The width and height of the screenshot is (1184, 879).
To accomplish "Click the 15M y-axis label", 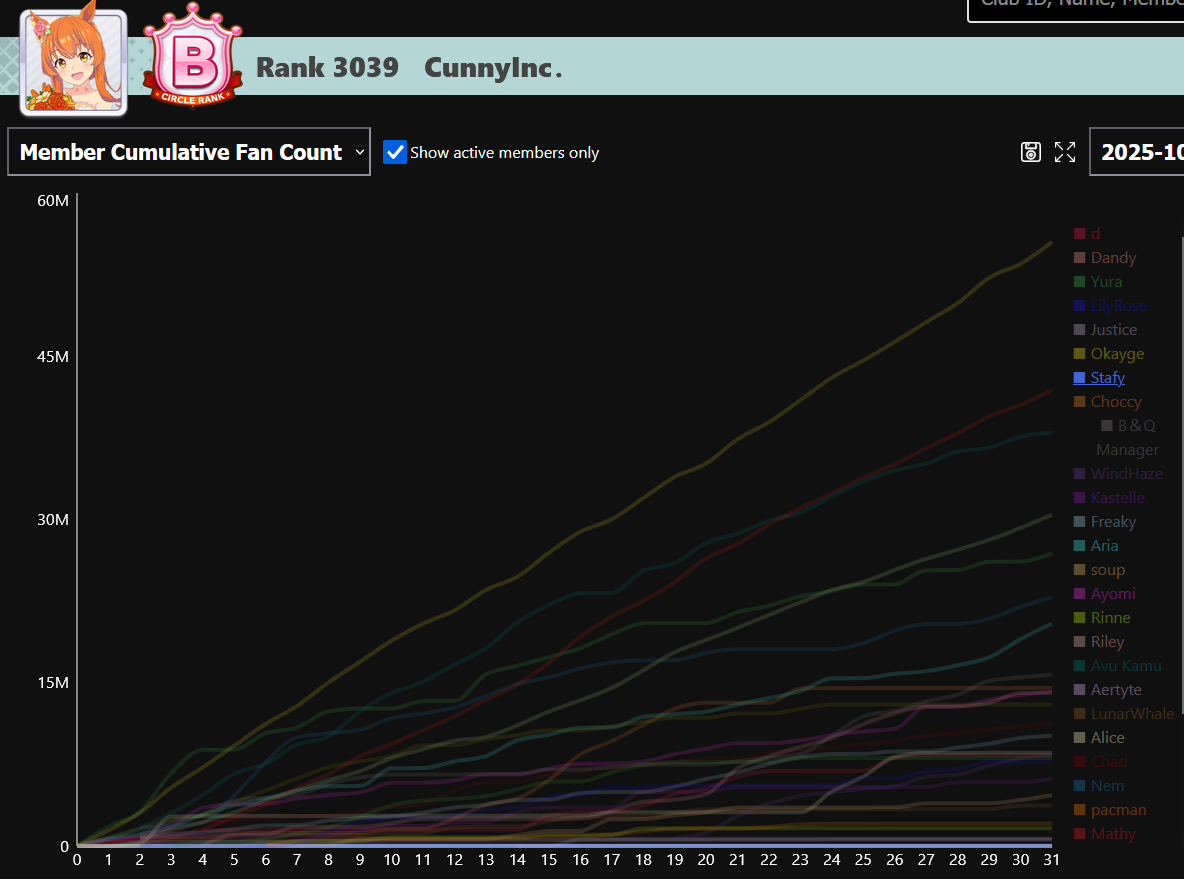I will (53, 683).
